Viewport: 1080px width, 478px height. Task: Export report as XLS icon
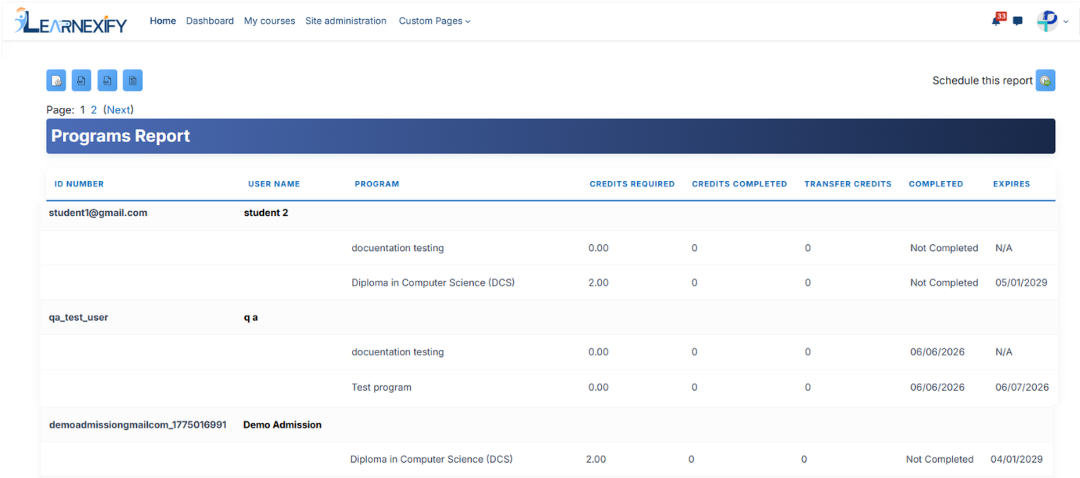point(107,81)
